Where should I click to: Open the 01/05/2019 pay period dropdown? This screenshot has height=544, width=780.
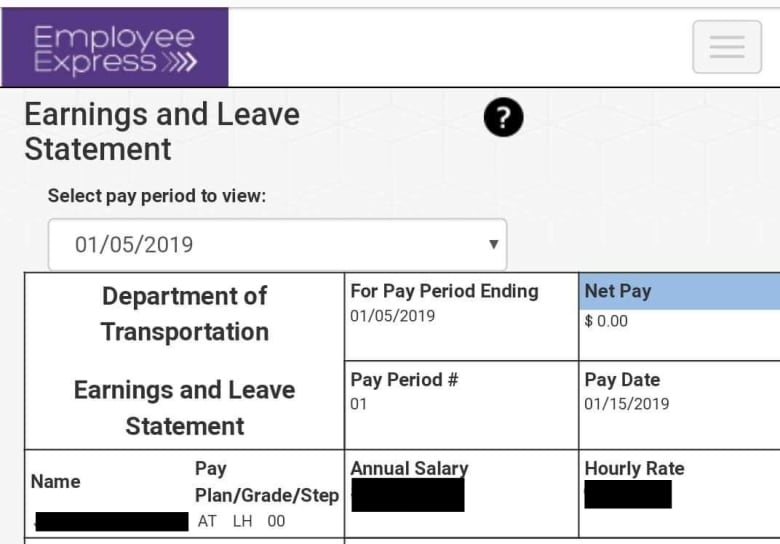(278, 245)
